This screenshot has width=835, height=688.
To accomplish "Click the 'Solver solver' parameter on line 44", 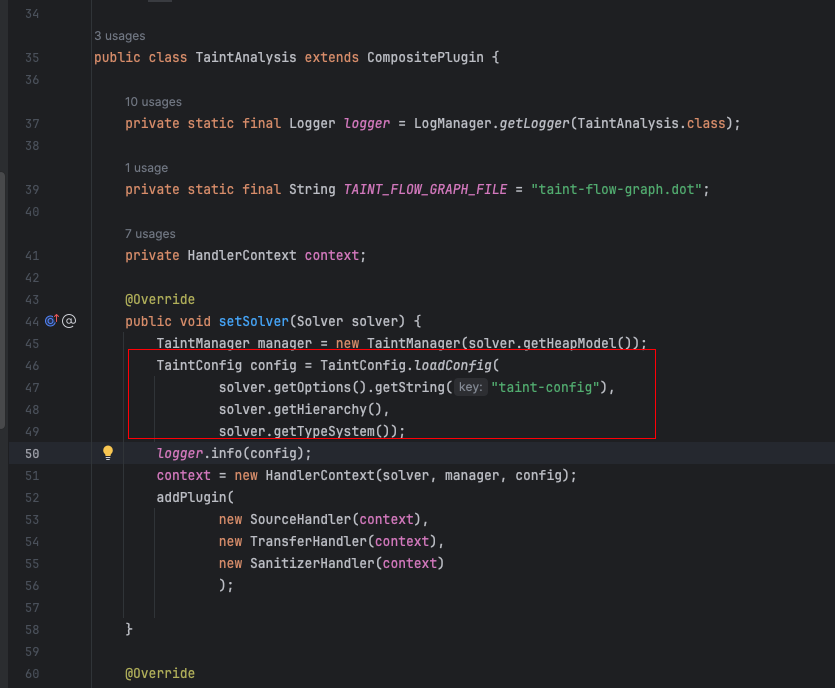I will point(347,321).
